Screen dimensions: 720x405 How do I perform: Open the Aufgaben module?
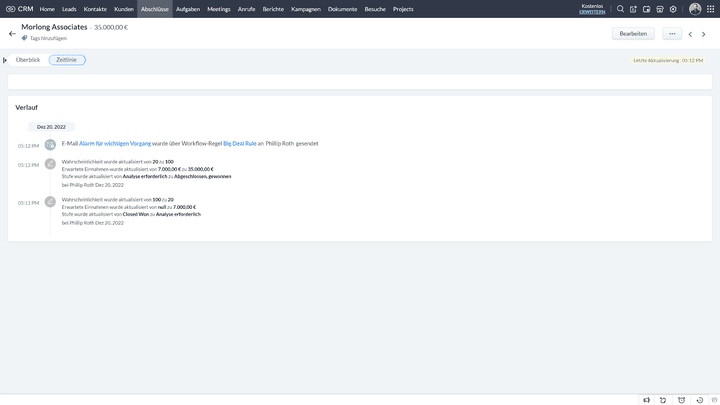point(188,9)
